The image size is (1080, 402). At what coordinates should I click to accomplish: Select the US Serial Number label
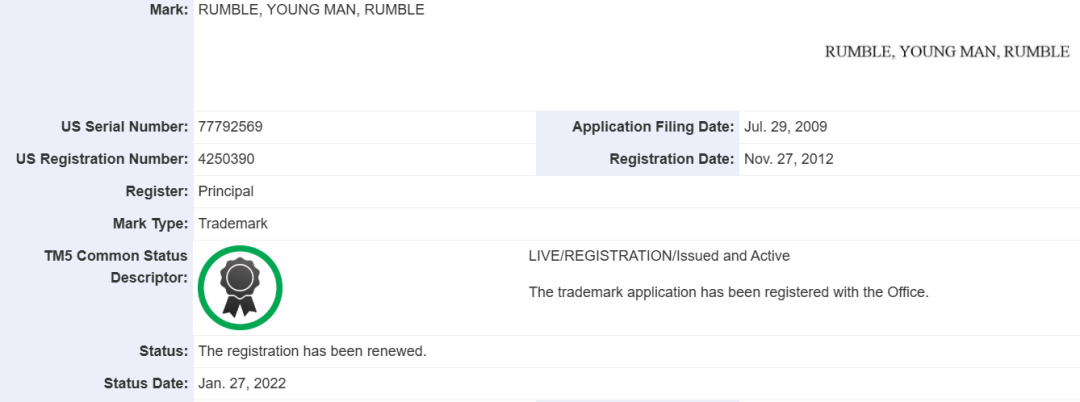124,127
